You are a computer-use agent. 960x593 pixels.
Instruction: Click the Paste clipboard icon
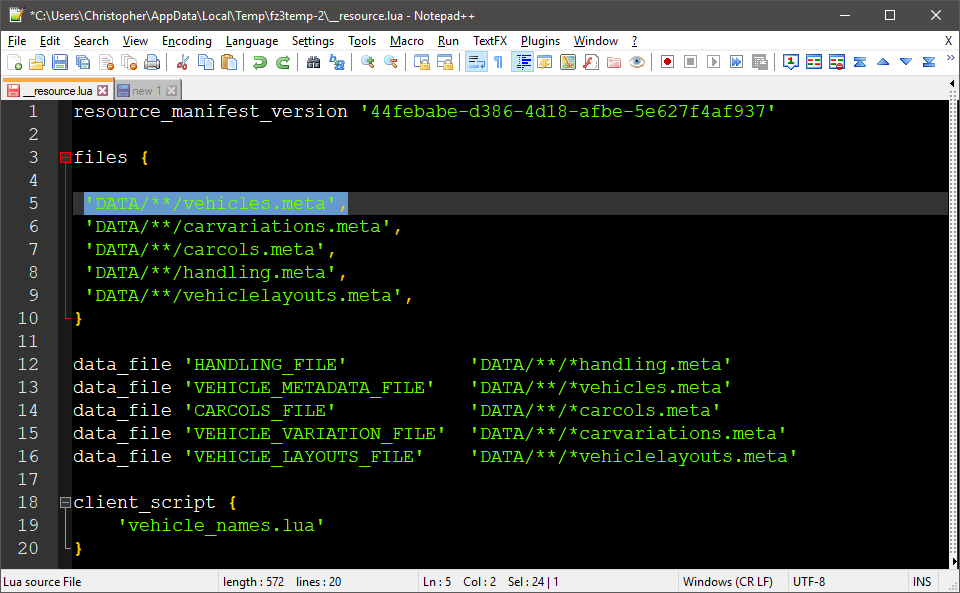pyautogui.click(x=229, y=62)
